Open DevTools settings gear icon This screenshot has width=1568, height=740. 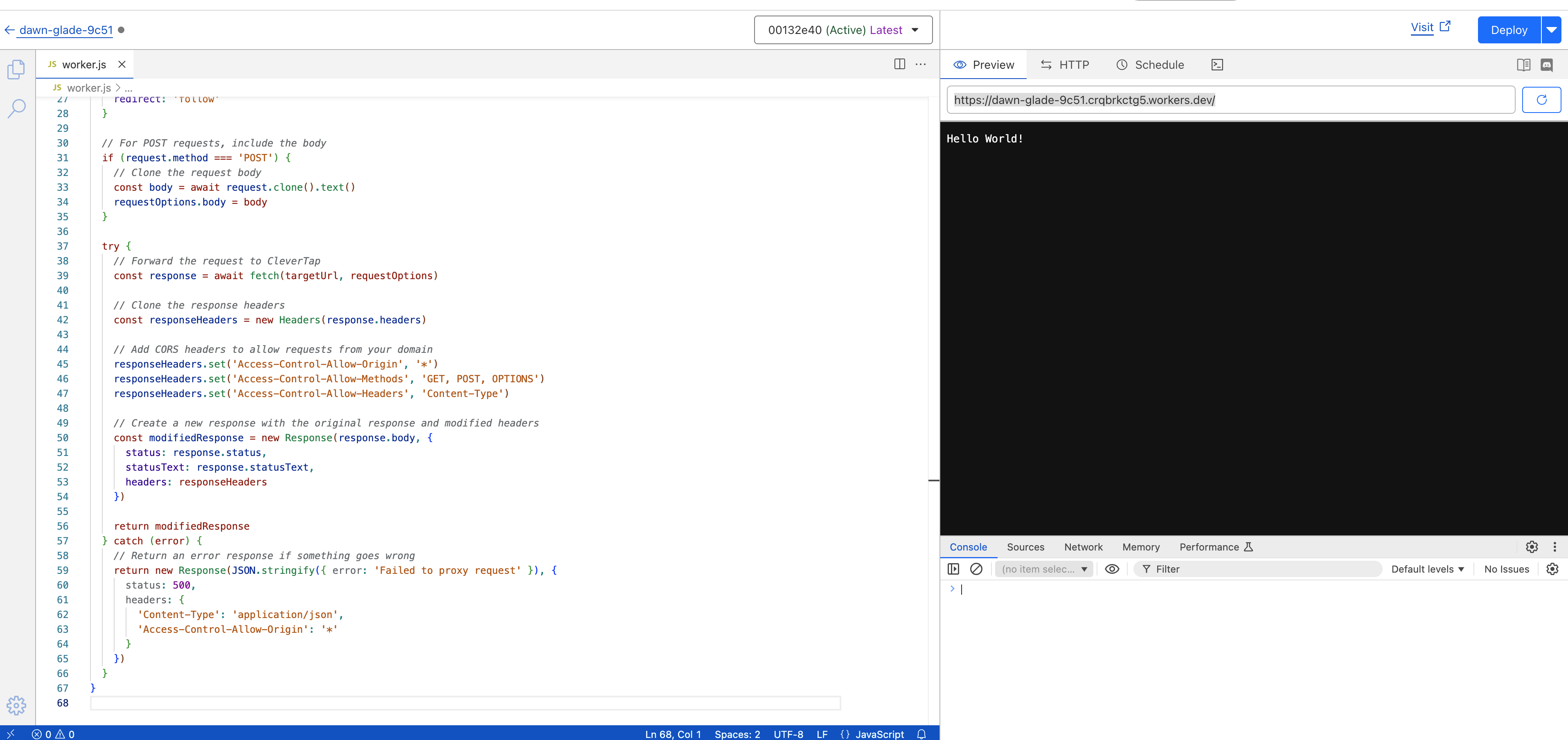coord(1532,547)
